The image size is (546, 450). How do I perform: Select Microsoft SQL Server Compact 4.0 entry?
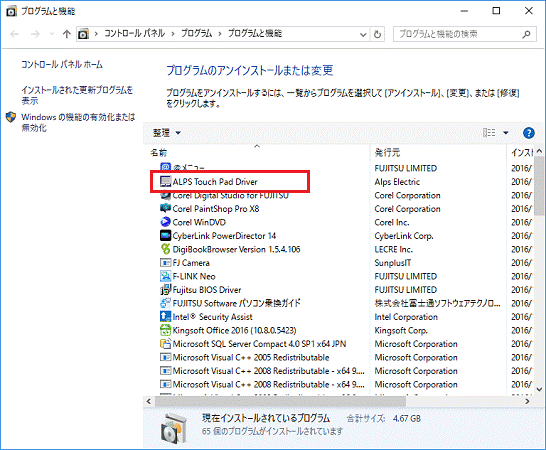pyautogui.click(x=259, y=344)
